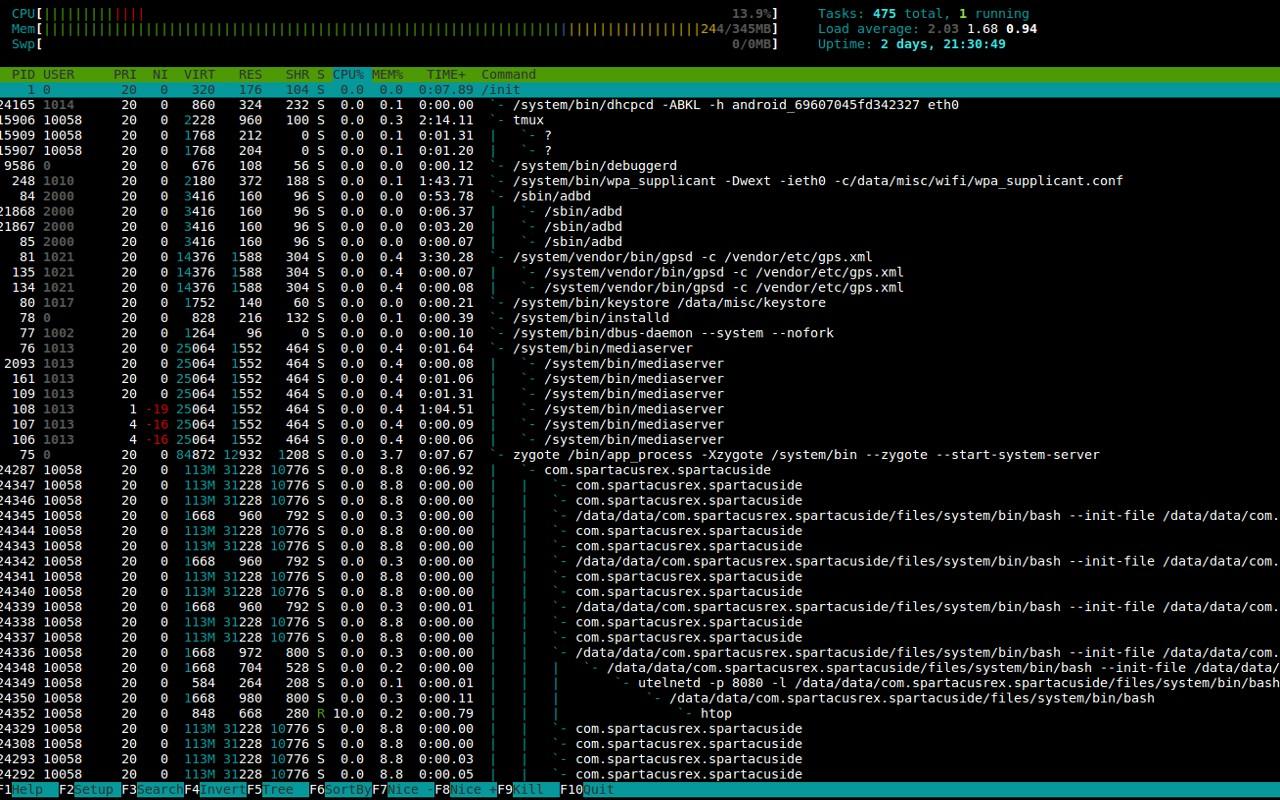Click the Mem usage meter bar
Image resolution: width=1280 pixels, height=800 pixels.
[x=400, y=29]
